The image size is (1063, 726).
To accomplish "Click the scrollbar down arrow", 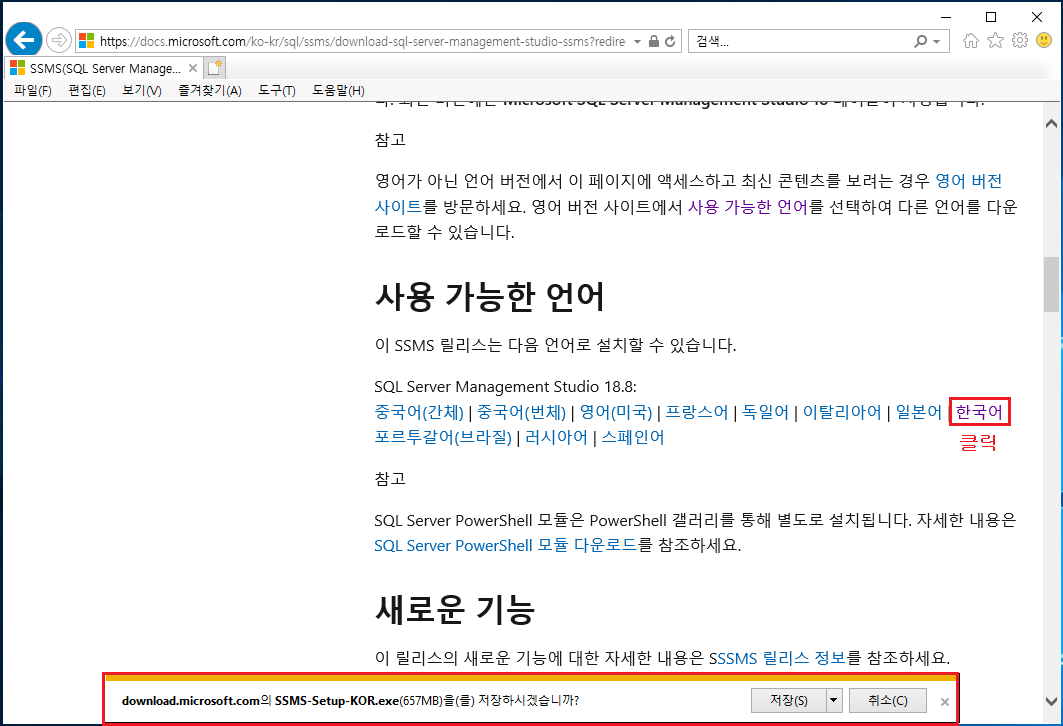I will [x=1051, y=701].
